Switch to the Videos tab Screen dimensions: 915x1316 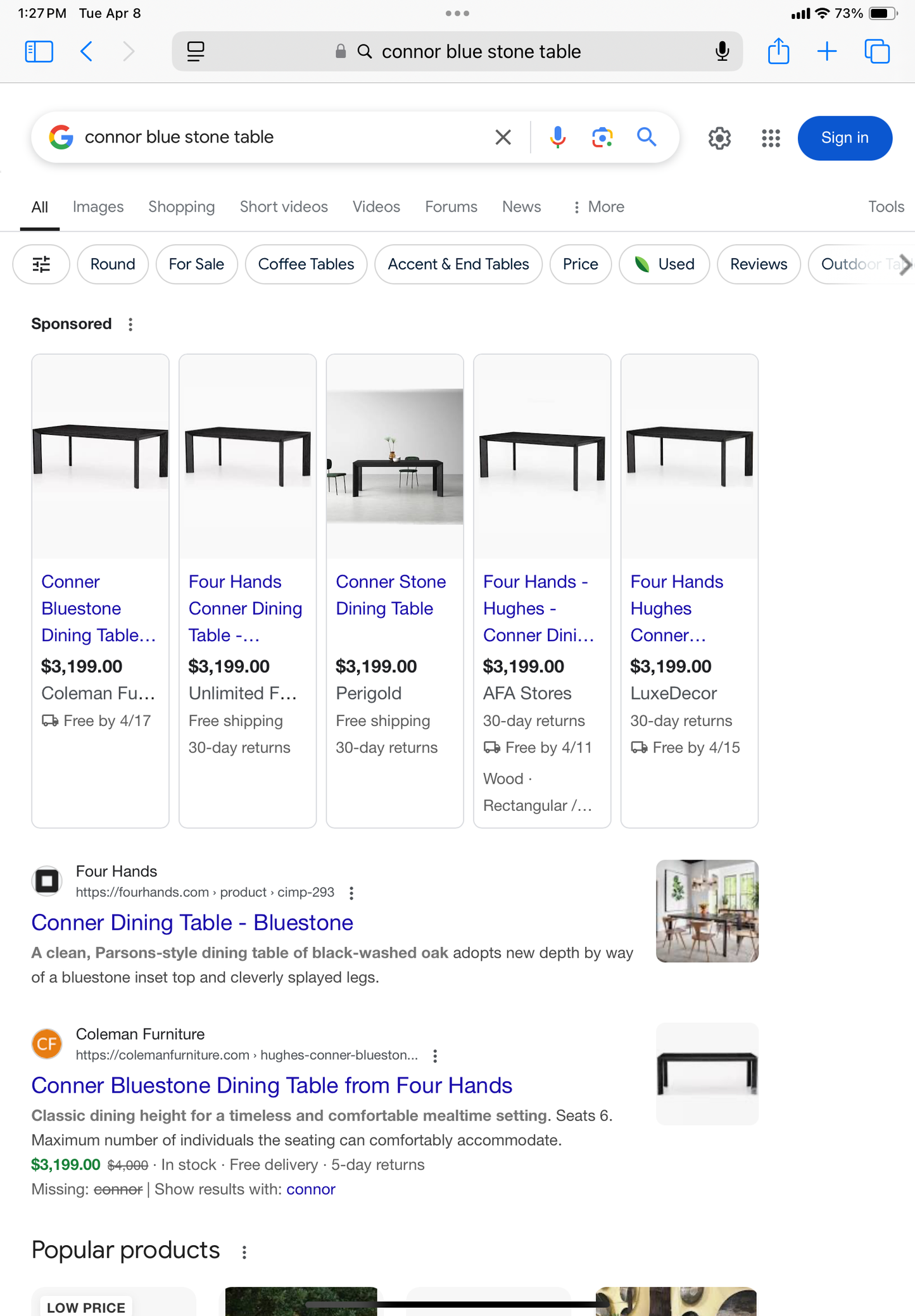(376, 207)
